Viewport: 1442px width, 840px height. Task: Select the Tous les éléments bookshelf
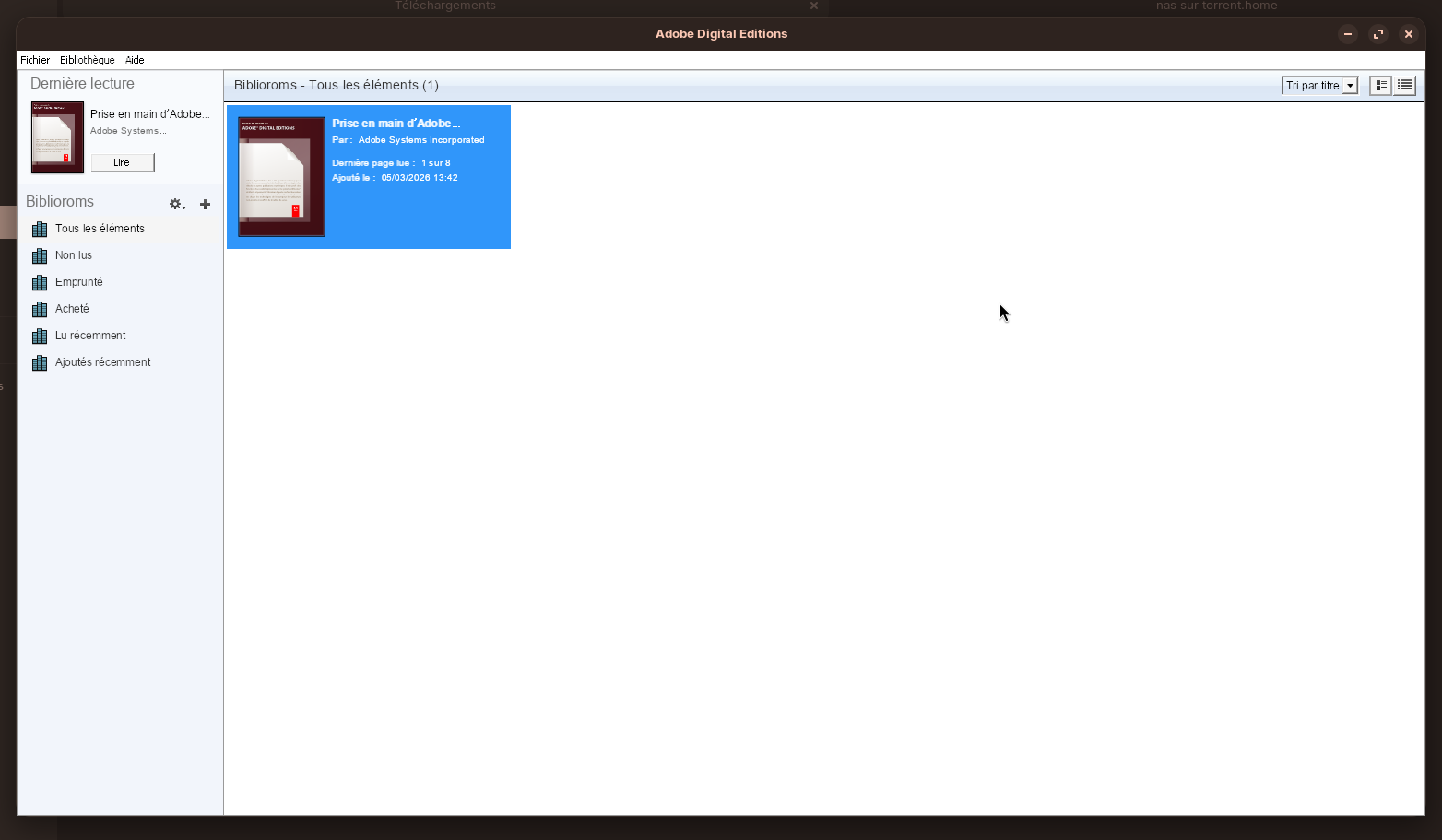tap(100, 229)
